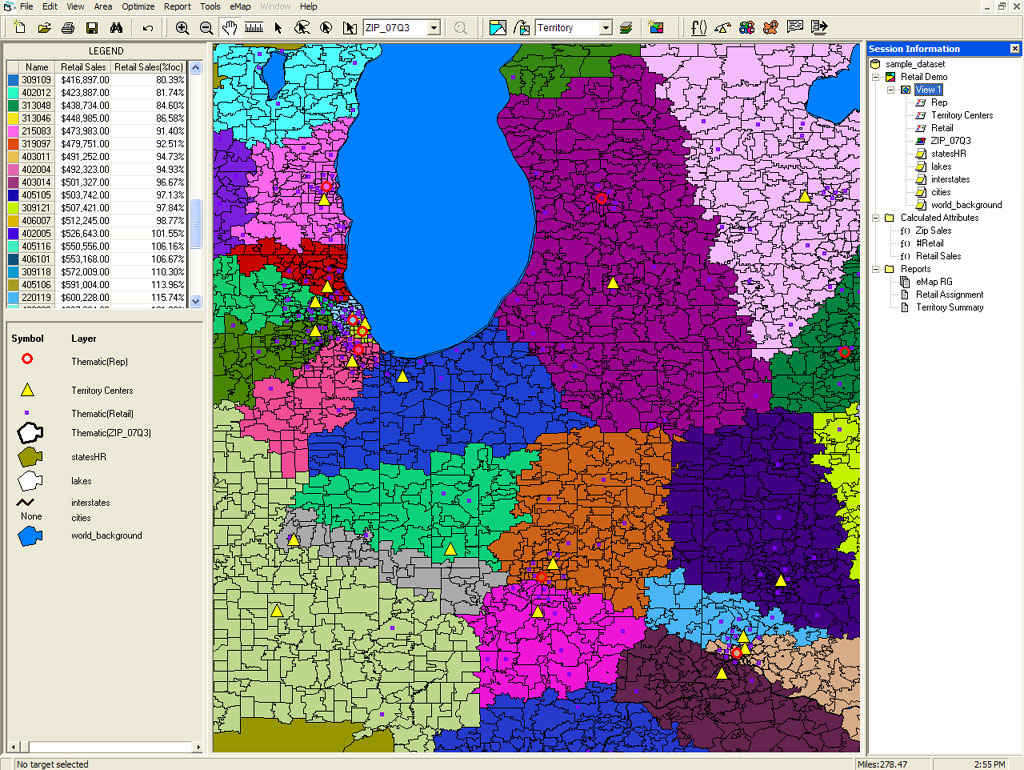Activate the Zoom In tool
Screen dimensions: 1024x770
(x=183, y=27)
